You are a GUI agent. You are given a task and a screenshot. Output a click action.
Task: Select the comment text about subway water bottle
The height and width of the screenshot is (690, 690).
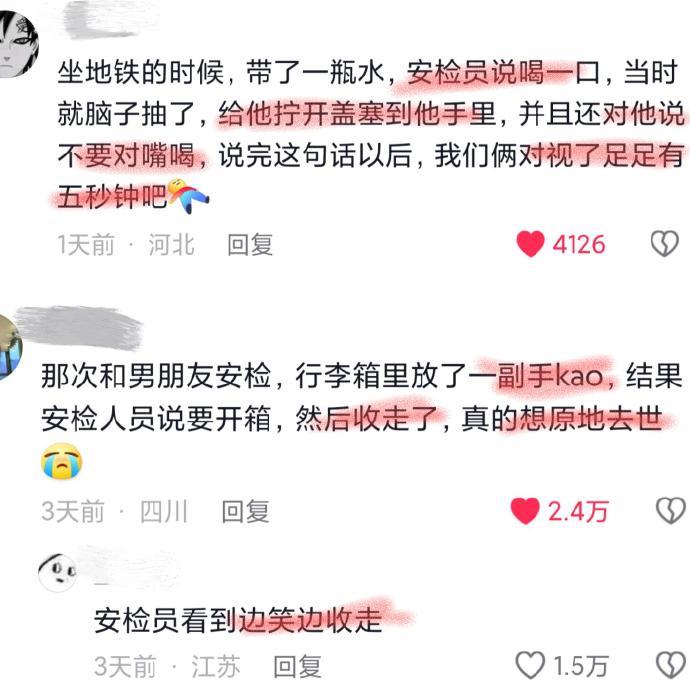pos(371,134)
